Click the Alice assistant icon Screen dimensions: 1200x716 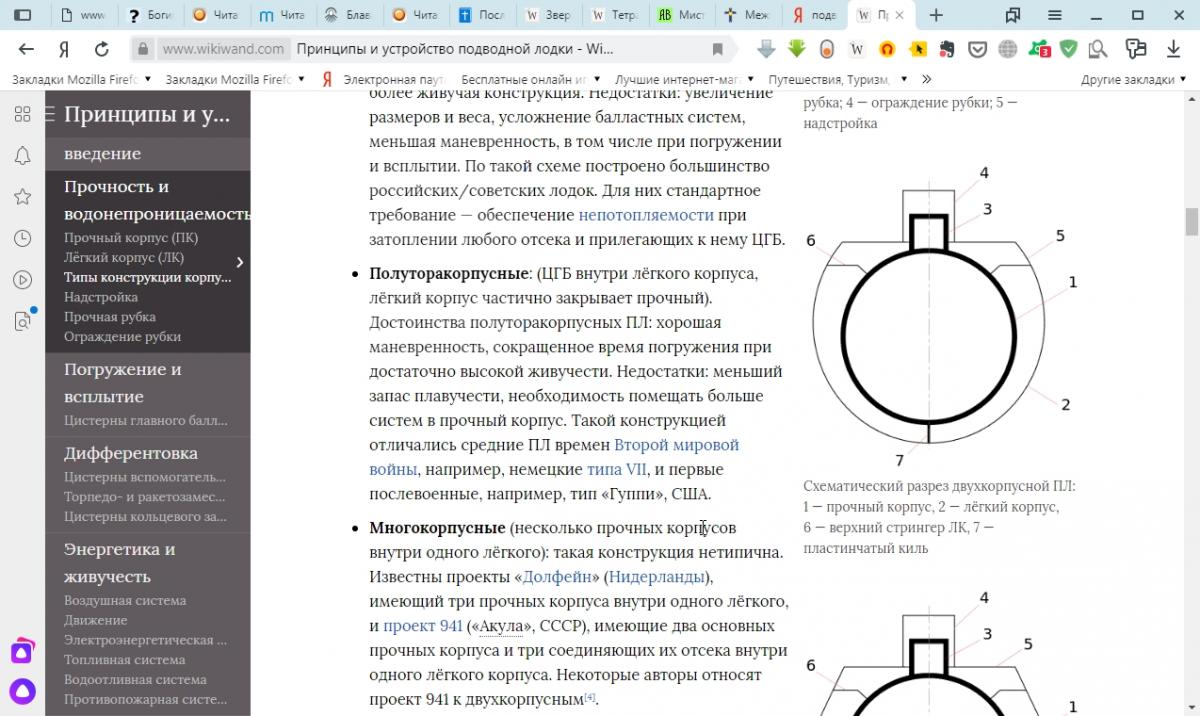(x=22, y=691)
